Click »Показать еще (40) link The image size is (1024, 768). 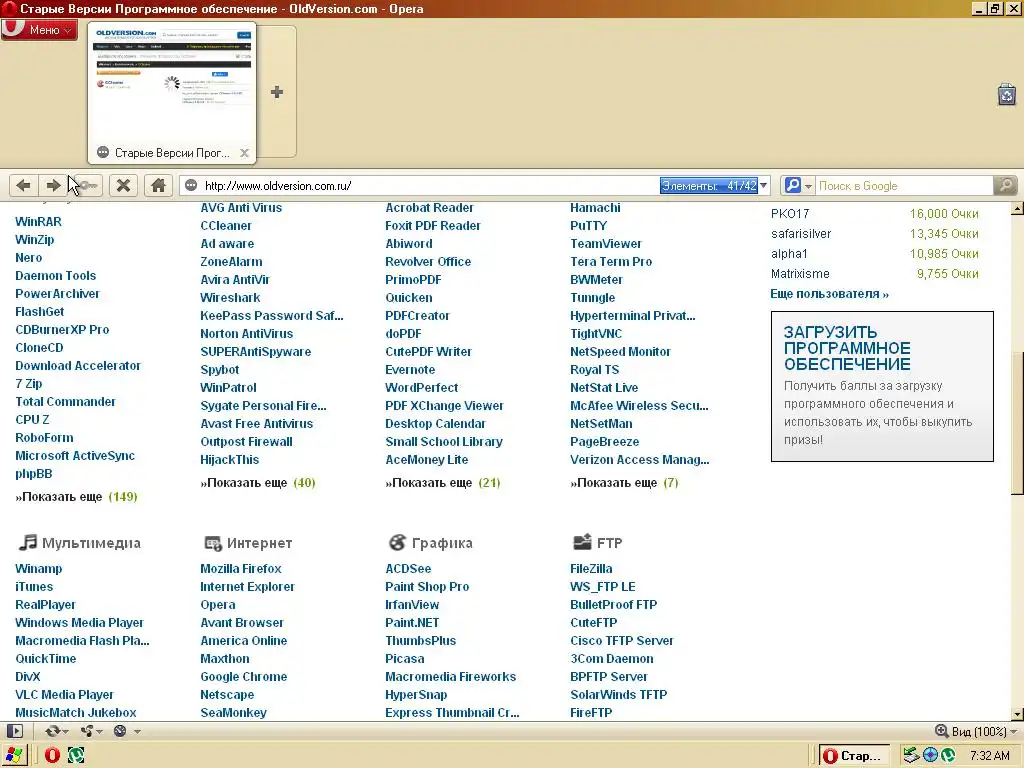click(258, 483)
